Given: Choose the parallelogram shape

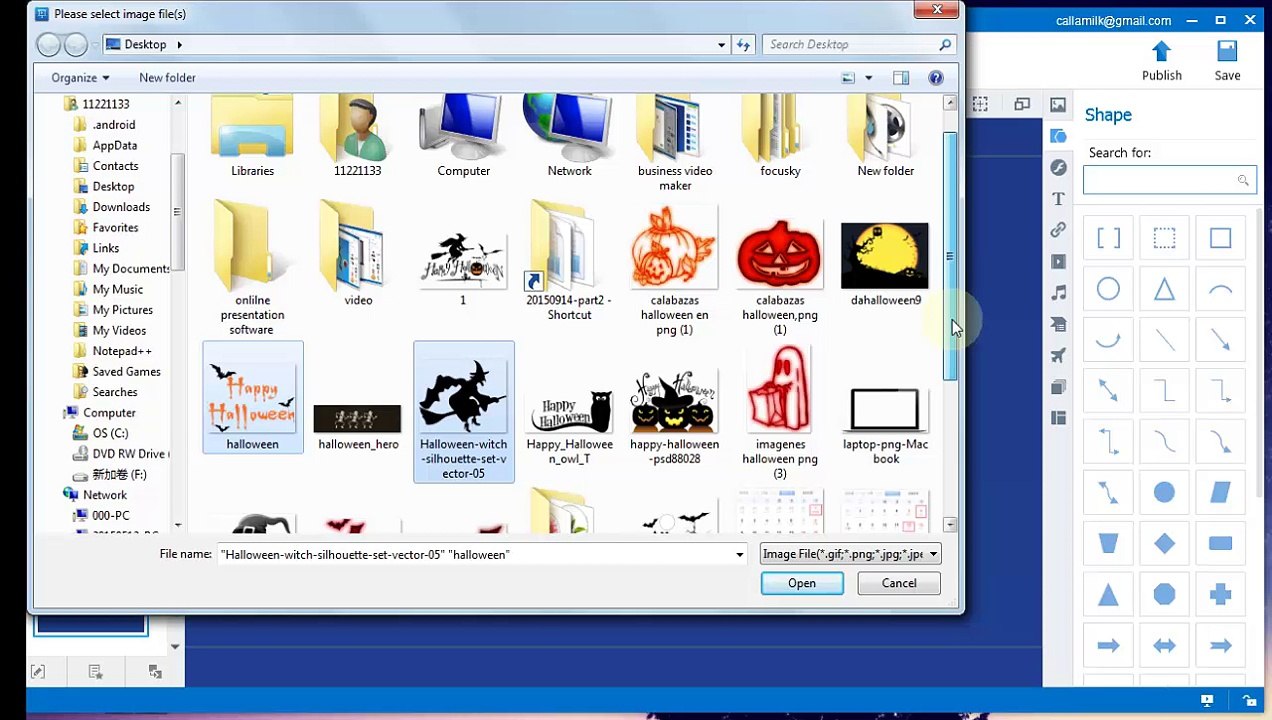Looking at the screenshot, I should [x=1220, y=492].
